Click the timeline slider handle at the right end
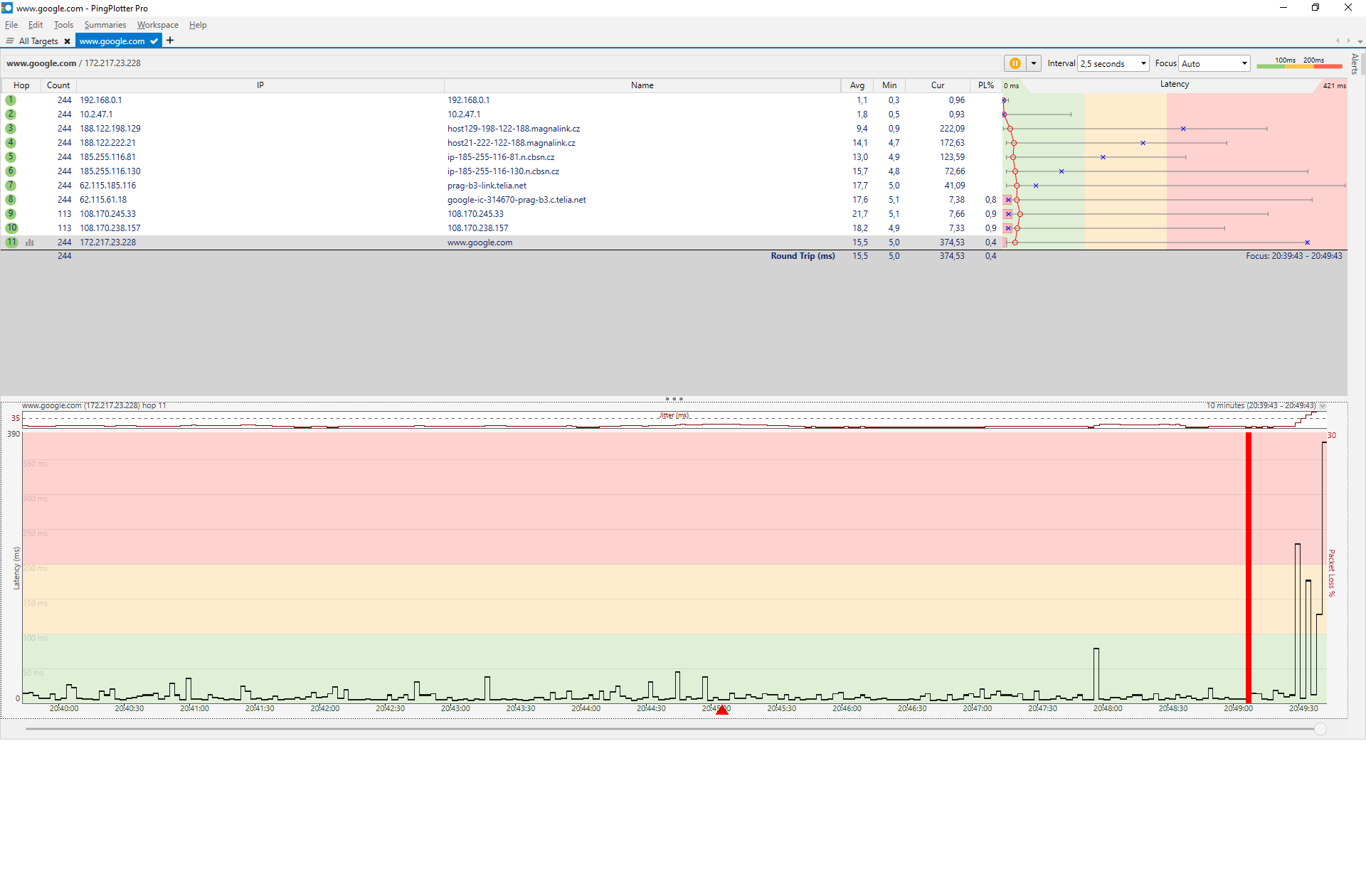This screenshot has width=1366, height=896. click(x=1320, y=729)
